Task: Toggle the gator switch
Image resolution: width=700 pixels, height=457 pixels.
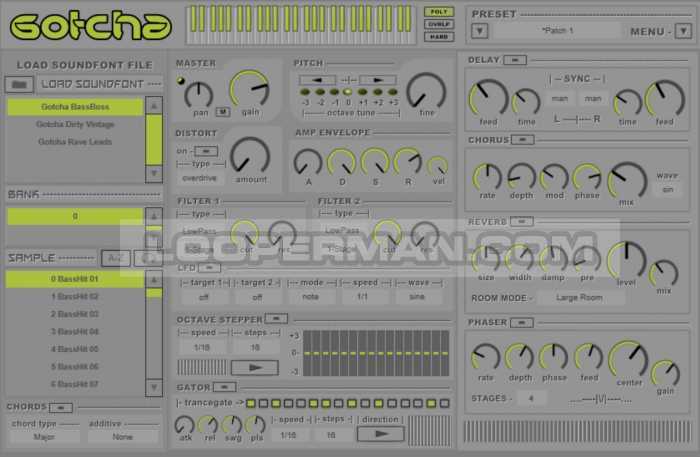Action: tap(225, 387)
